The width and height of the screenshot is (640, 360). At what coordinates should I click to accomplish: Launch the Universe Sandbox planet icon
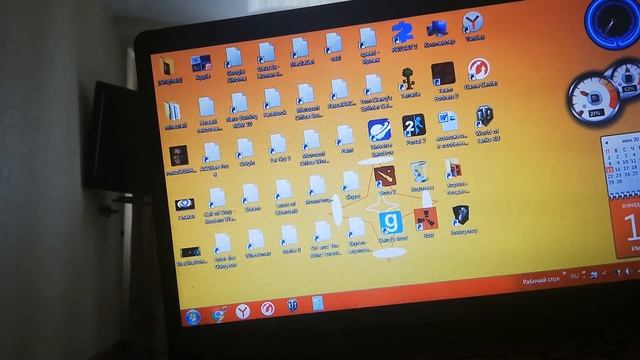(x=380, y=138)
